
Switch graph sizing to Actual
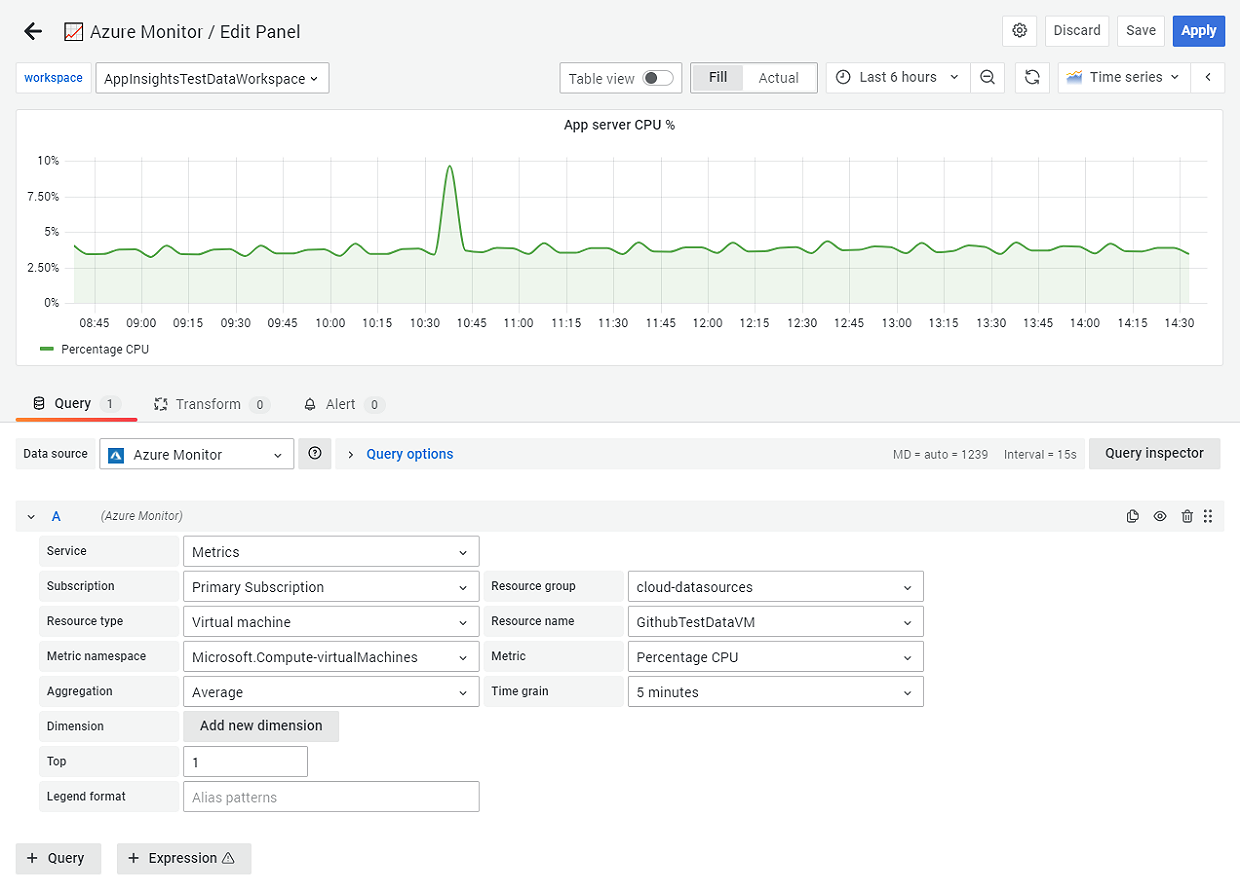[x=779, y=77]
